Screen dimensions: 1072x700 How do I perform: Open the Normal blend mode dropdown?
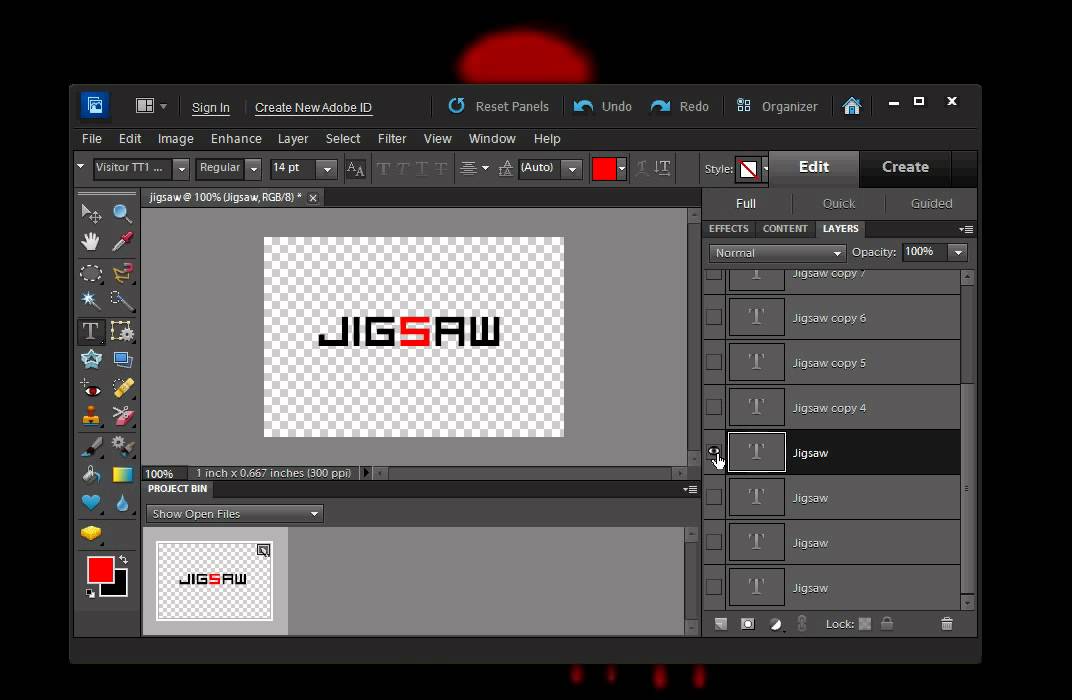coord(776,252)
